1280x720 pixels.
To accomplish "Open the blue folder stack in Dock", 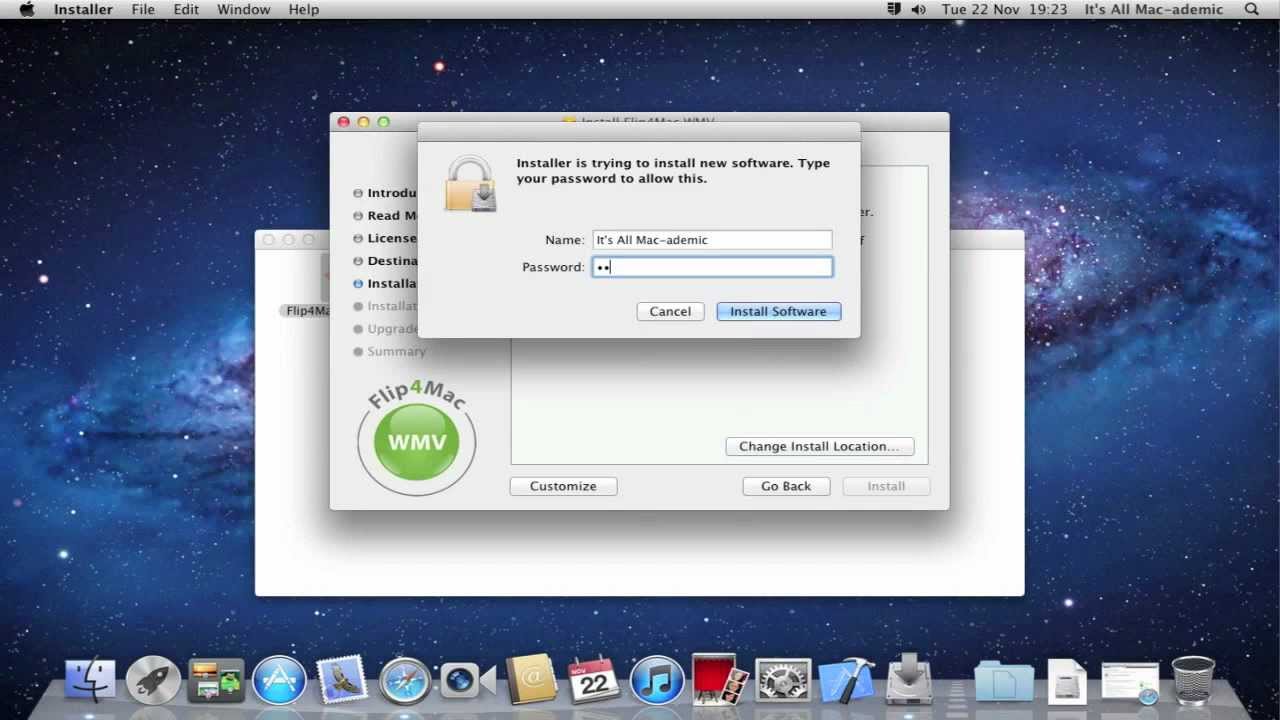I will coord(1004,681).
